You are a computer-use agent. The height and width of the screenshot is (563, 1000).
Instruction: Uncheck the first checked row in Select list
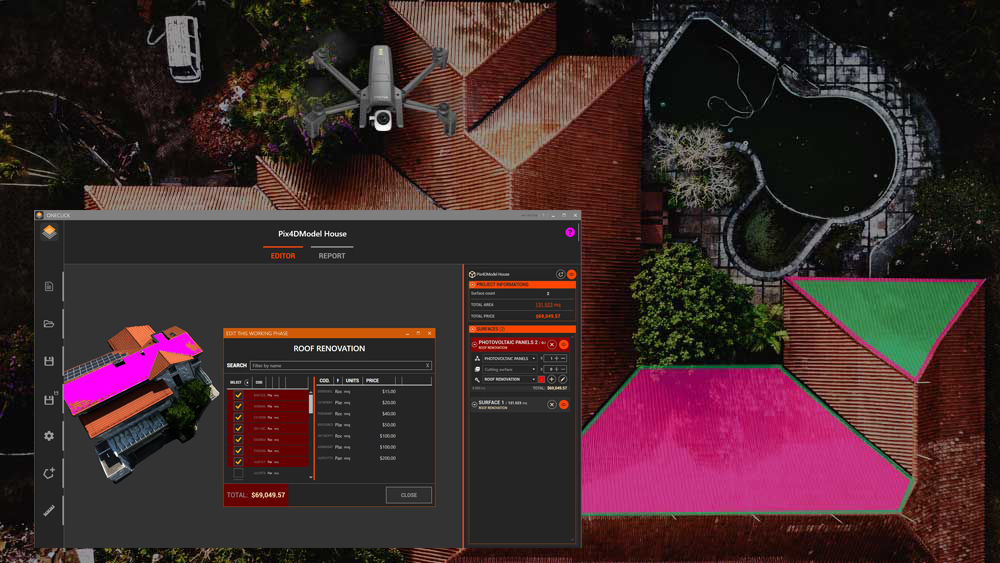pos(238,395)
